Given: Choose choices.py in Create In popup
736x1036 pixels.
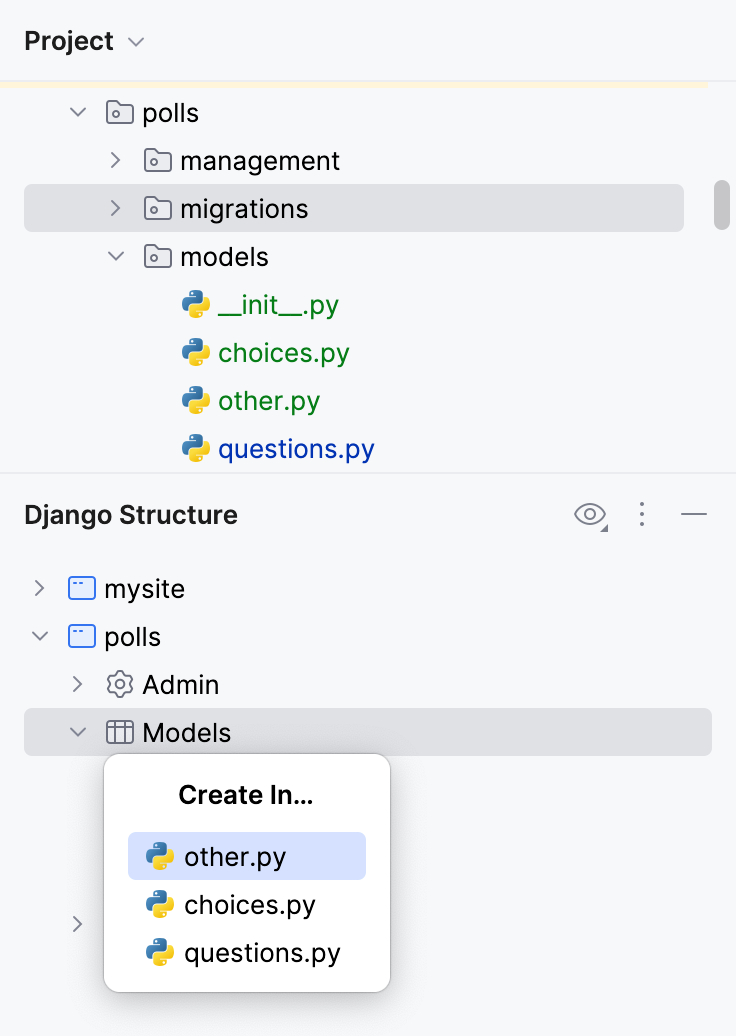Looking at the screenshot, I should pos(249,905).
